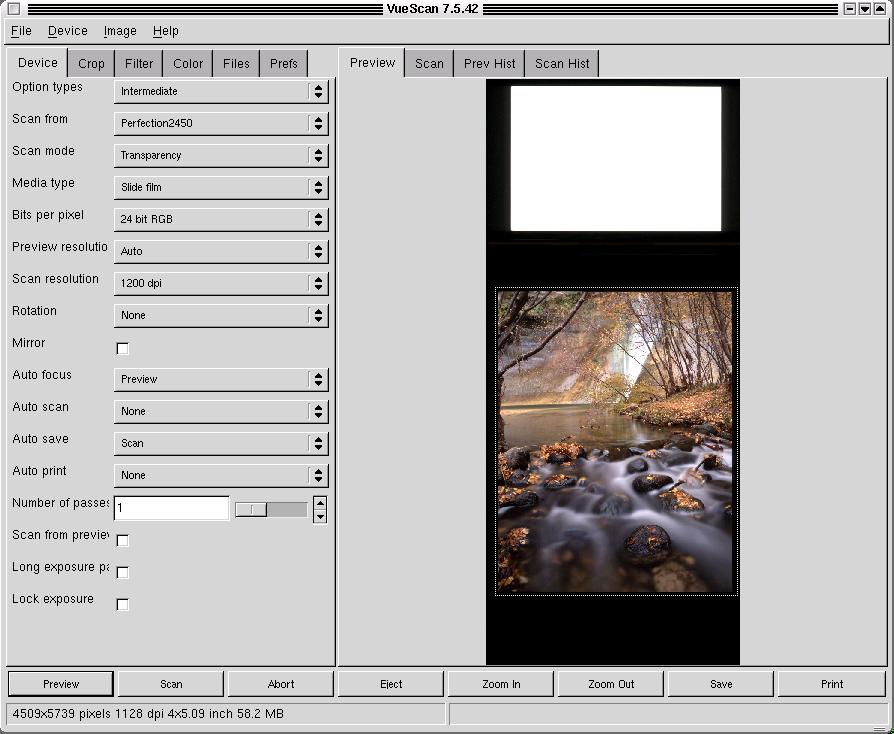
Task: Toggle the Scan from preview checkbox
Action: tap(123, 540)
